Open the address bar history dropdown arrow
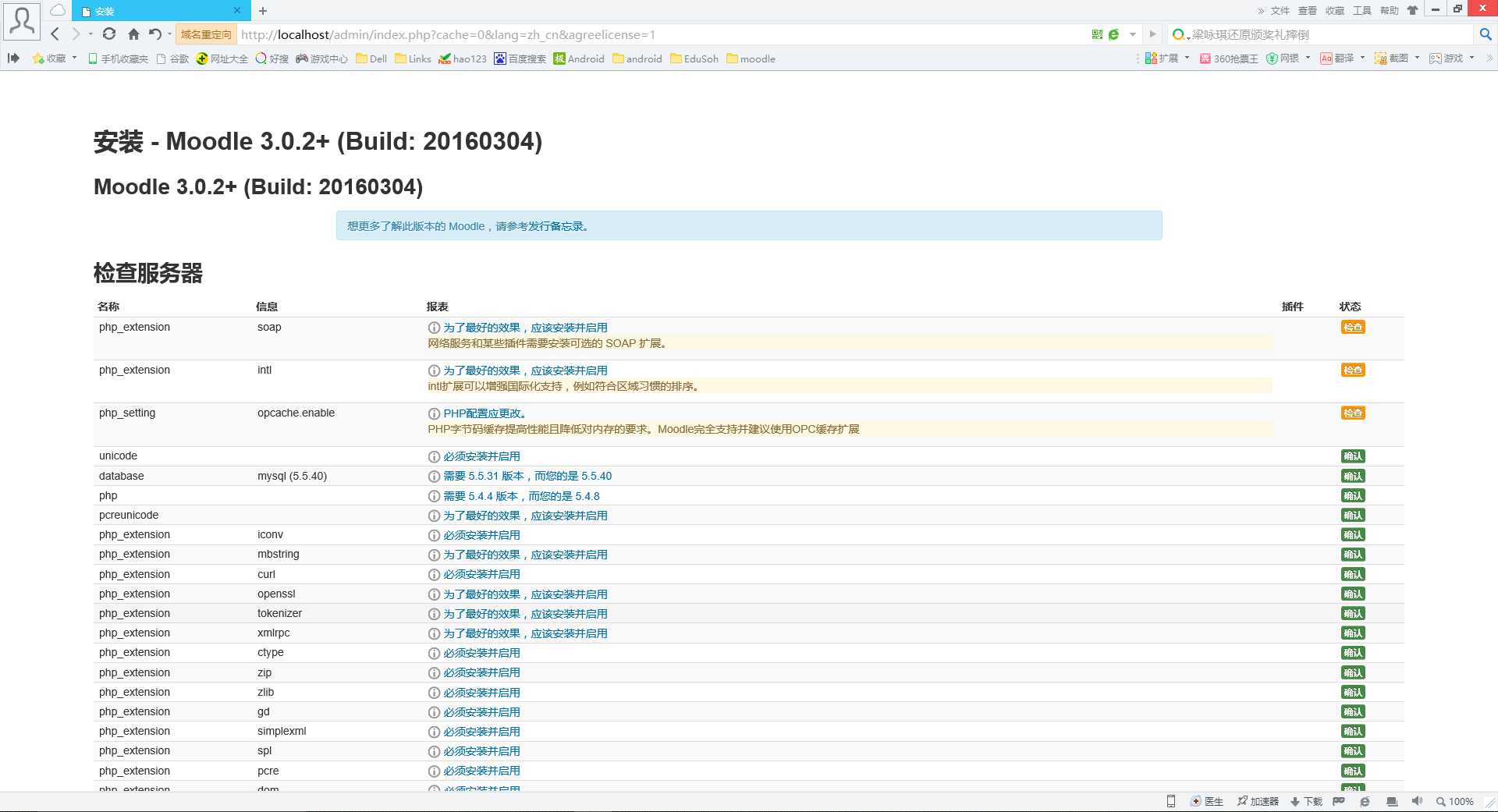1498x812 pixels. [x=1133, y=34]
